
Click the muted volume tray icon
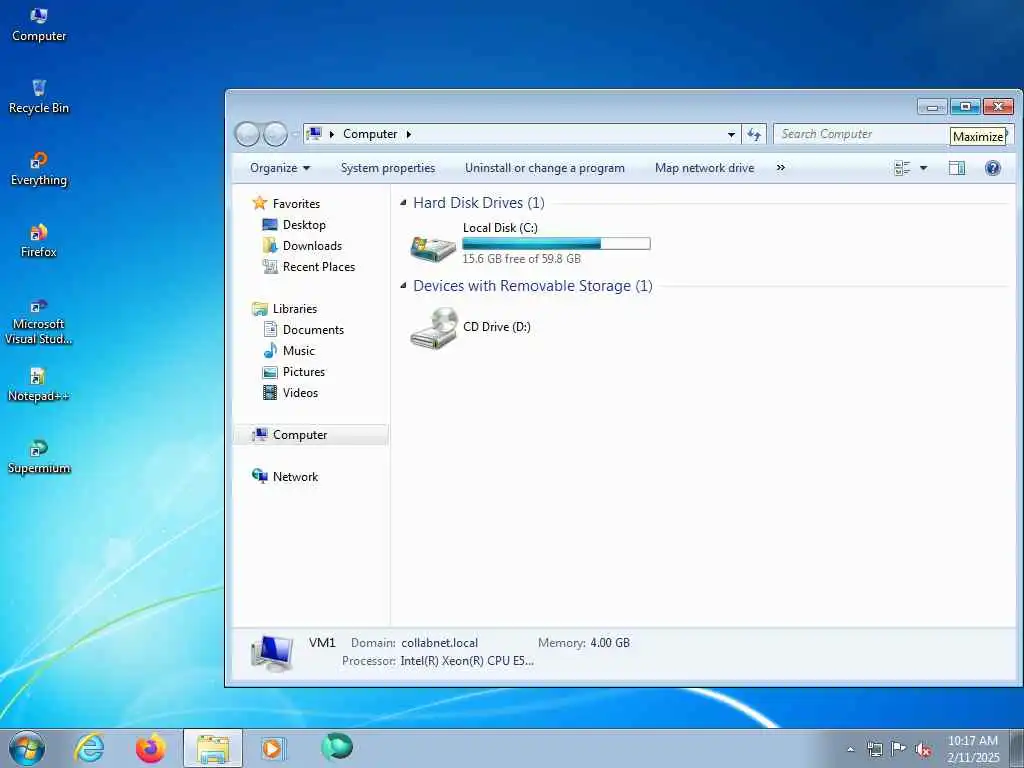[923, 750]
